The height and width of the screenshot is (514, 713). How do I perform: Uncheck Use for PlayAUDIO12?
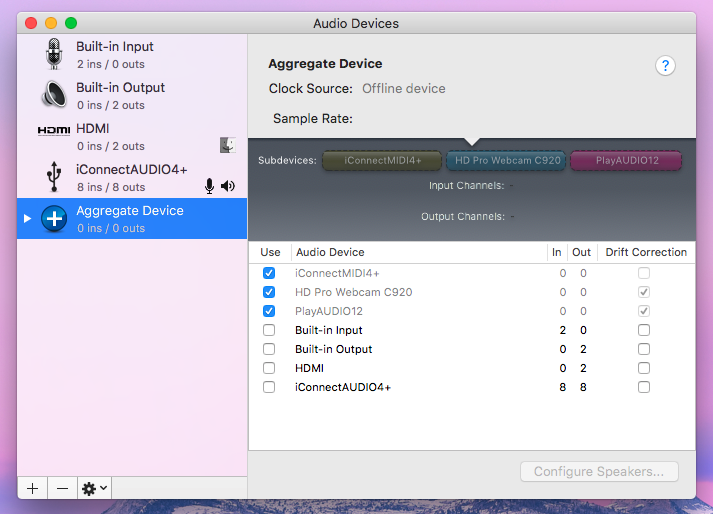pyautogui.click(x=269, y=311)
